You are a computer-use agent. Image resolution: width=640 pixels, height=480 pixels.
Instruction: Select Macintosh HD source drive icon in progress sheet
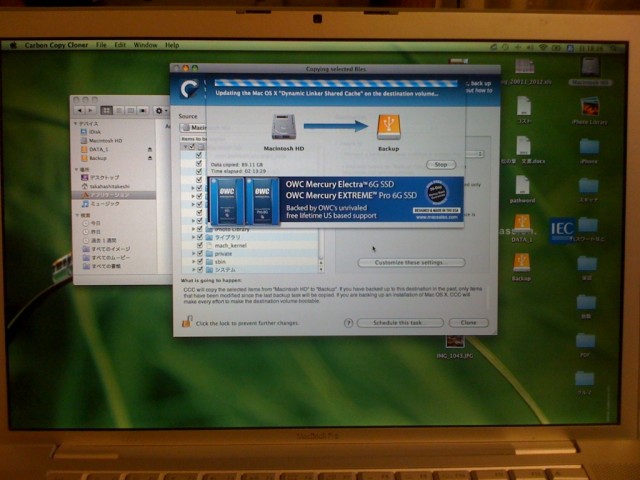pos(284,127)
